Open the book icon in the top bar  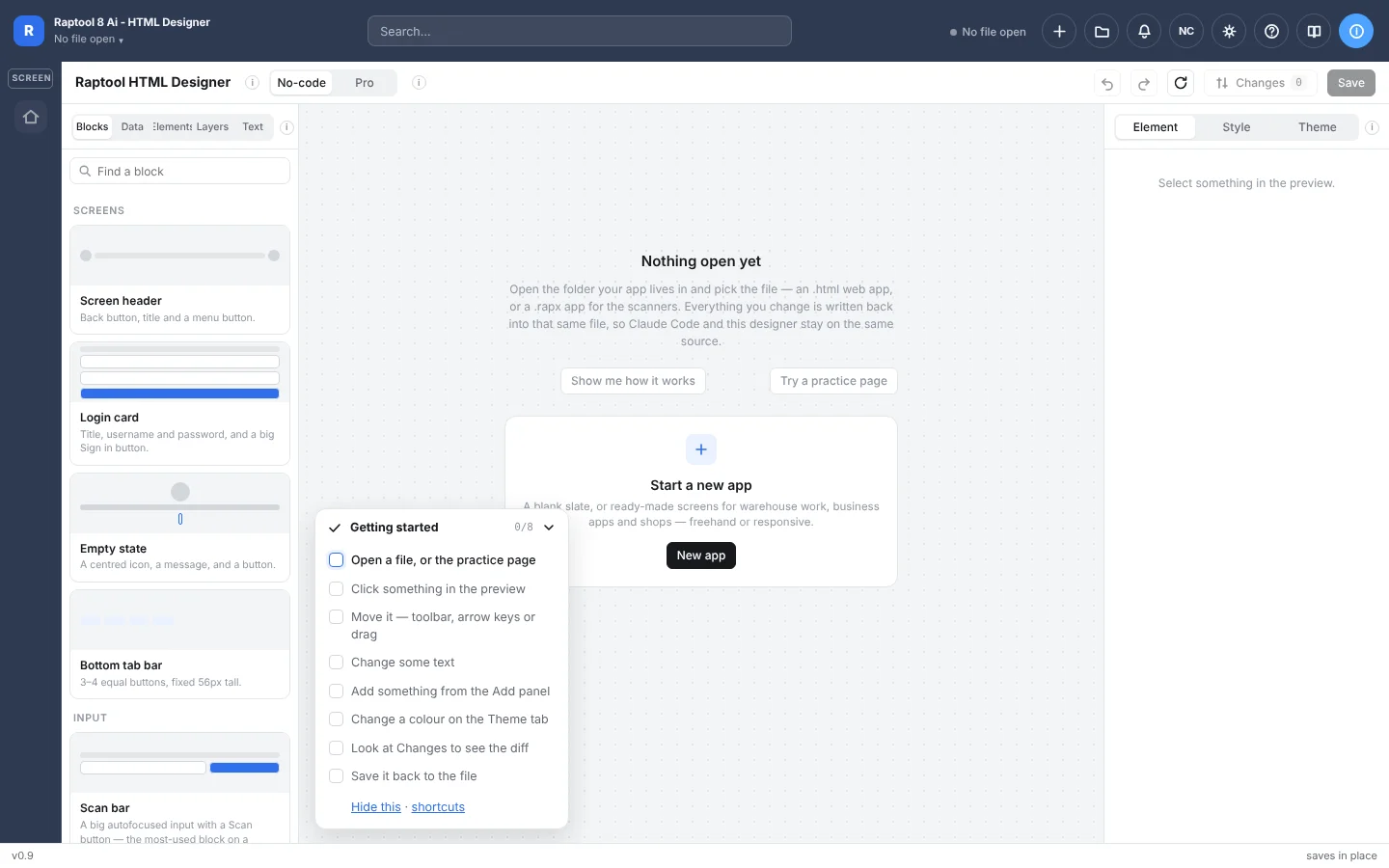coord(1314,31)
